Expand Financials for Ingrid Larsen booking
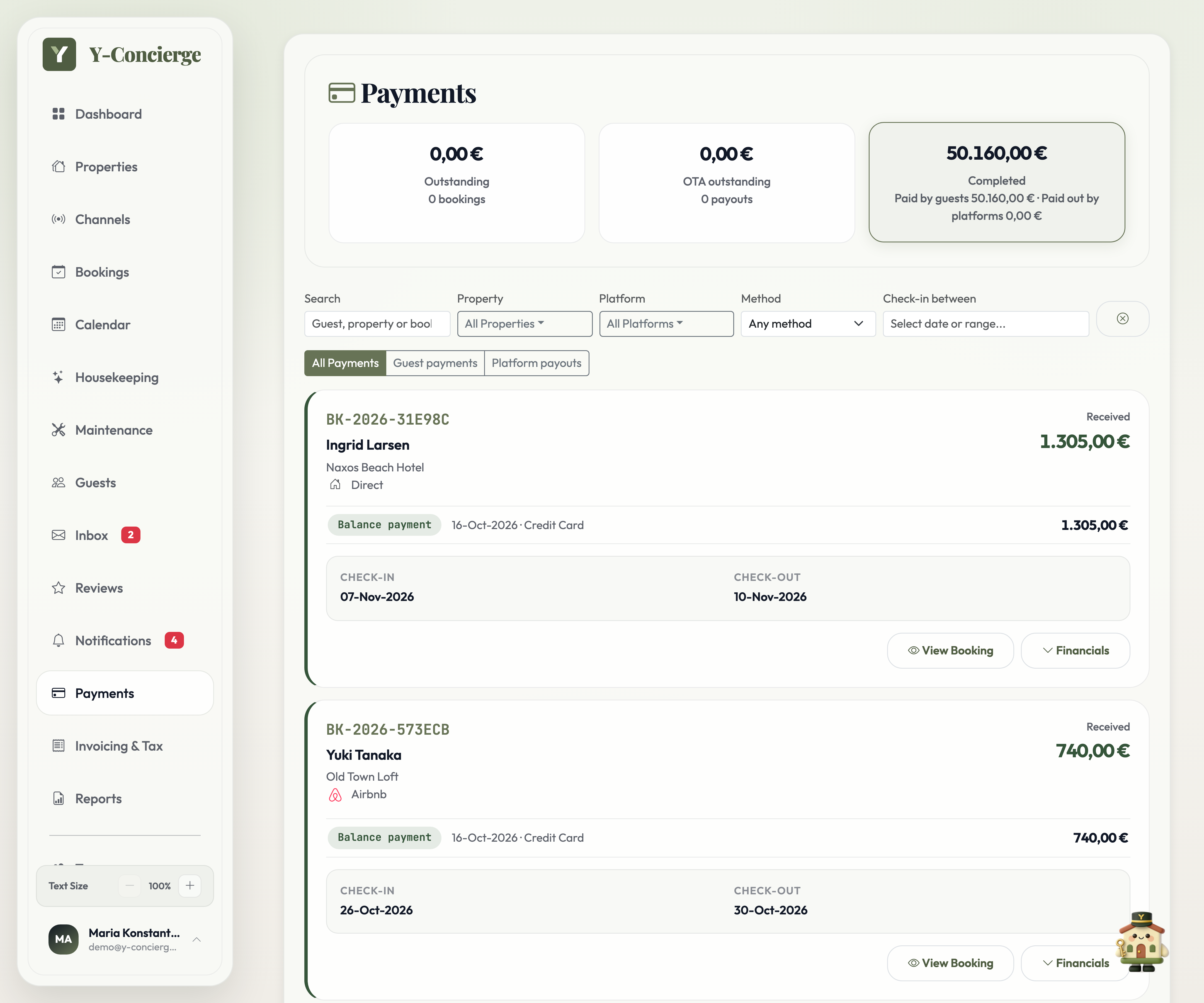This screenshot has height=1003, width=1204. pos(1075,651)
